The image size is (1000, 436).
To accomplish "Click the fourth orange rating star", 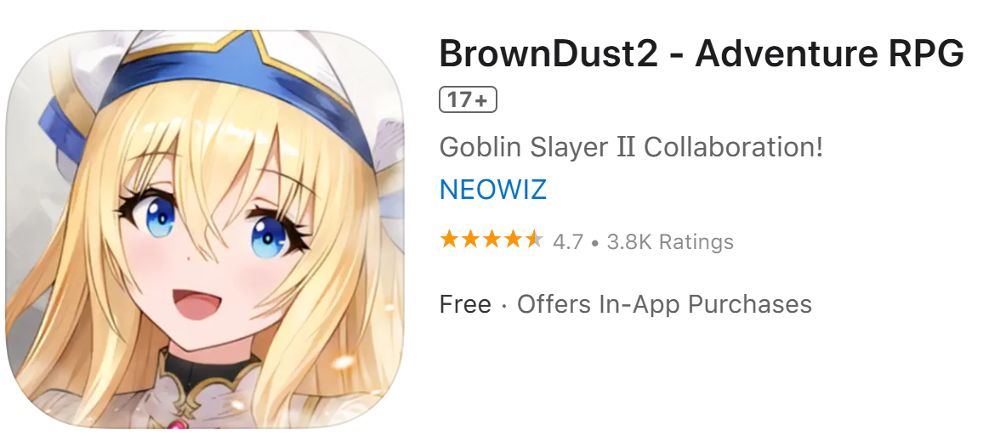I will tap(512, 240).
